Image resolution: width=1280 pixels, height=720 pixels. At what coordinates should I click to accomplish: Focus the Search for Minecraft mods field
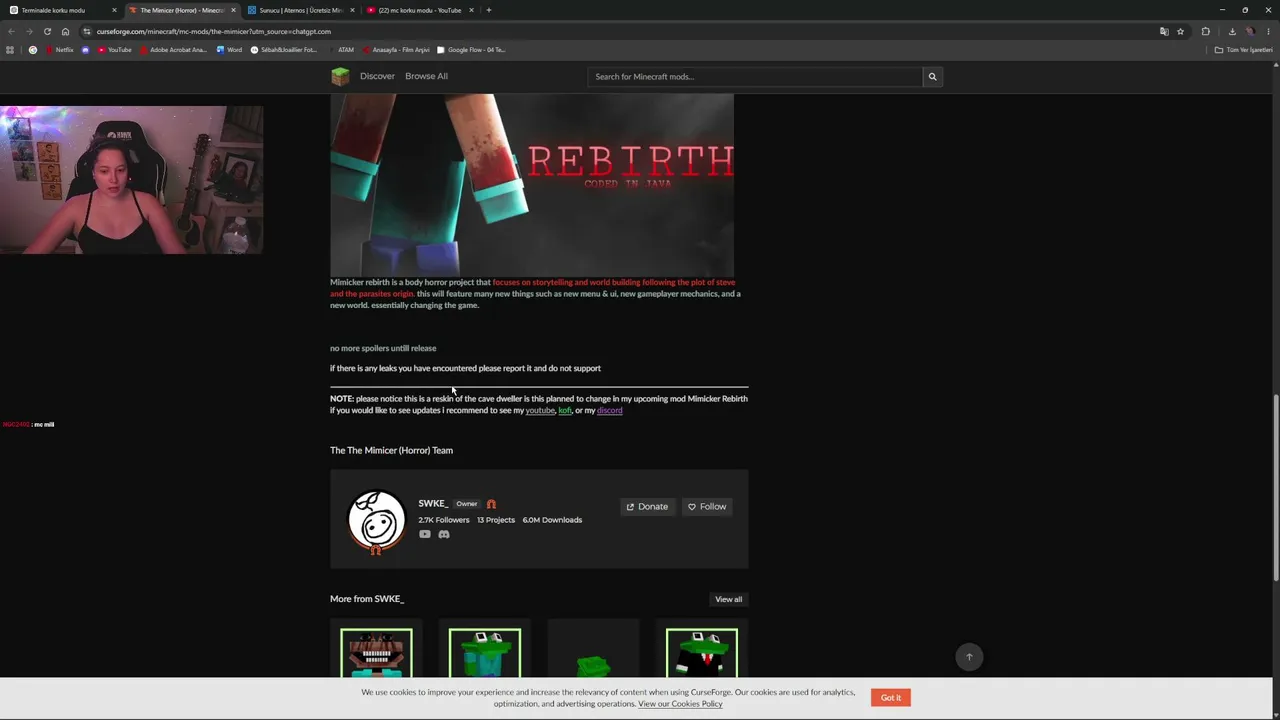[x=755, y=76]
